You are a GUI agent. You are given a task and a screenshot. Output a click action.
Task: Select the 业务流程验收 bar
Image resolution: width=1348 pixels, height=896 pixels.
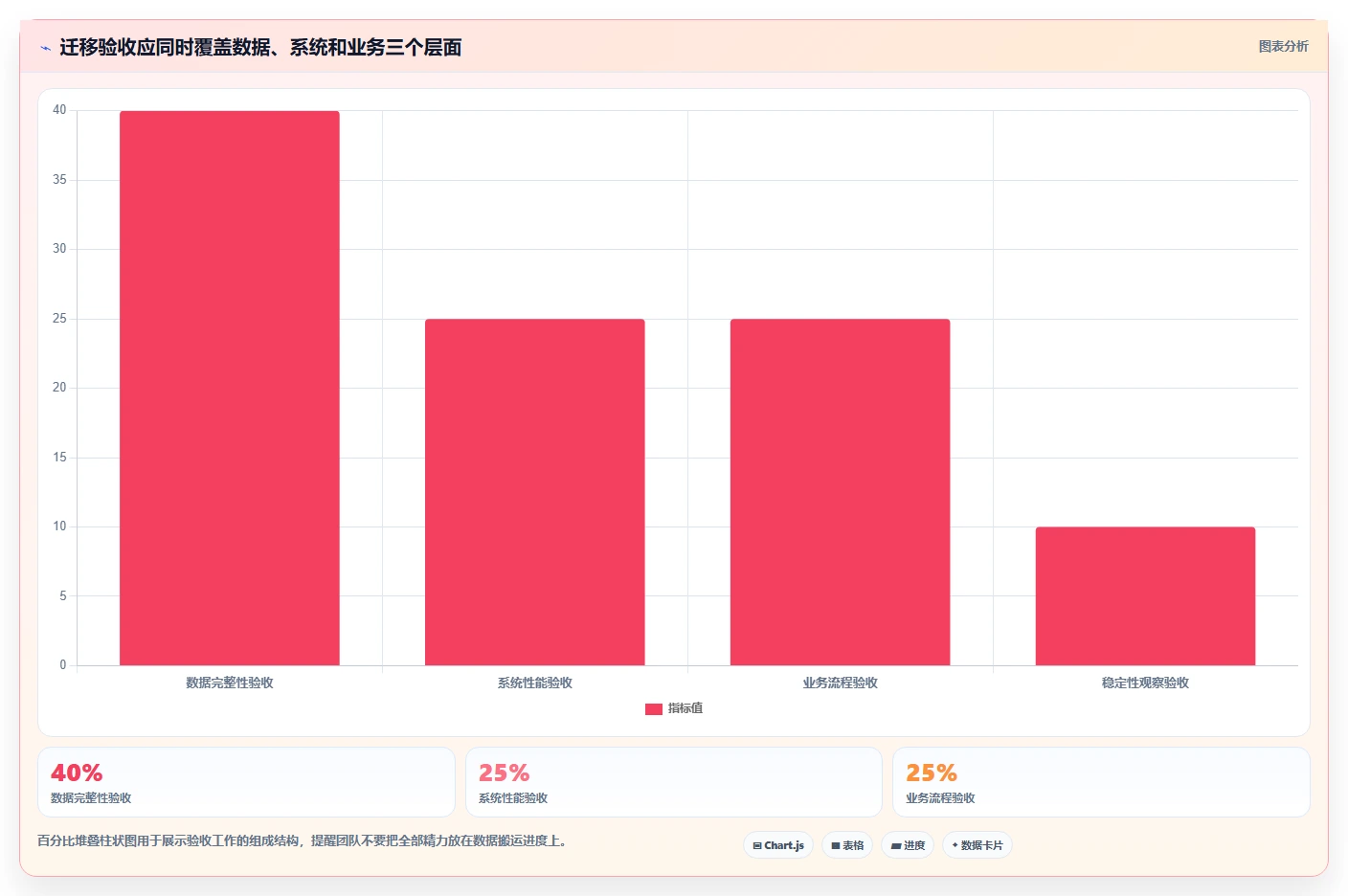click(x=841, y=492)
